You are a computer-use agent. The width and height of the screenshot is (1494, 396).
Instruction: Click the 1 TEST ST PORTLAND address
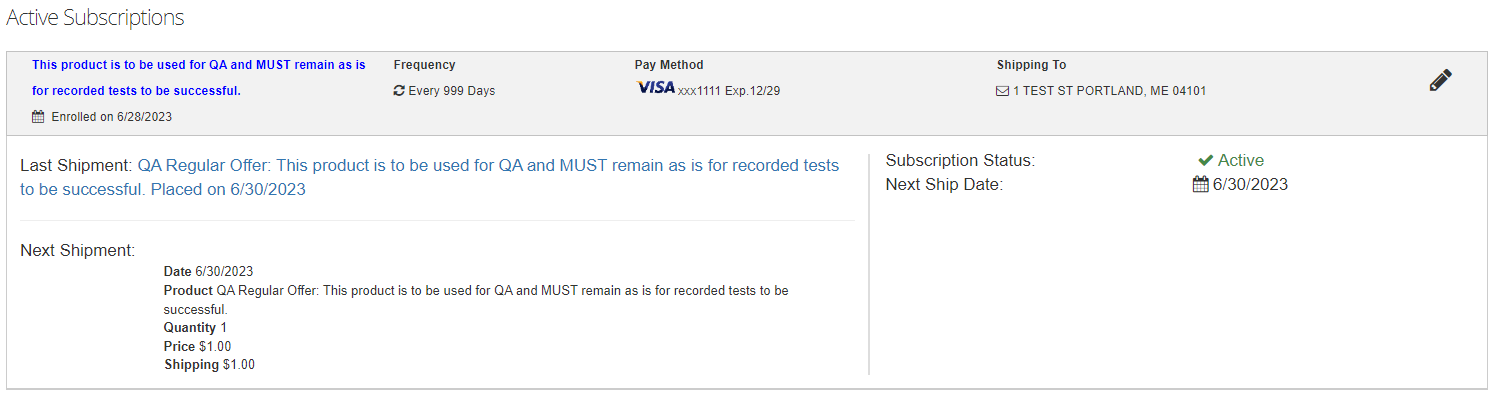(x=1110, y=91)
